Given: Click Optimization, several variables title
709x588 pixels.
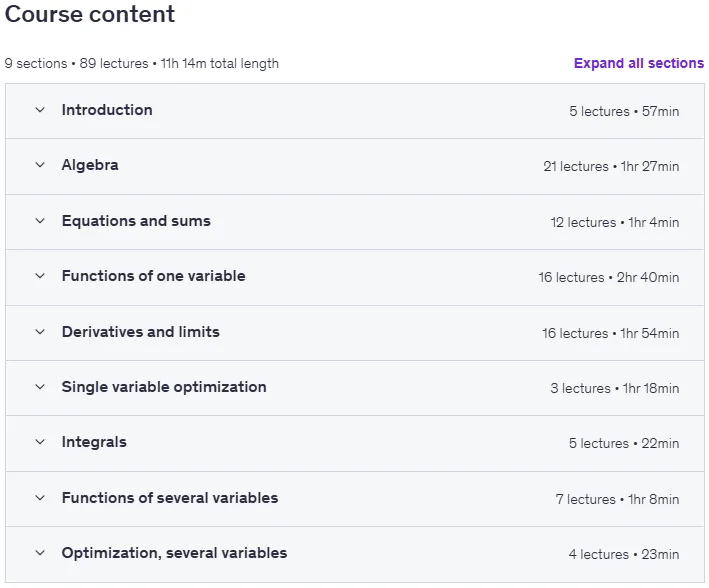Looking at the screenshot, I should (x=175, y=553).
